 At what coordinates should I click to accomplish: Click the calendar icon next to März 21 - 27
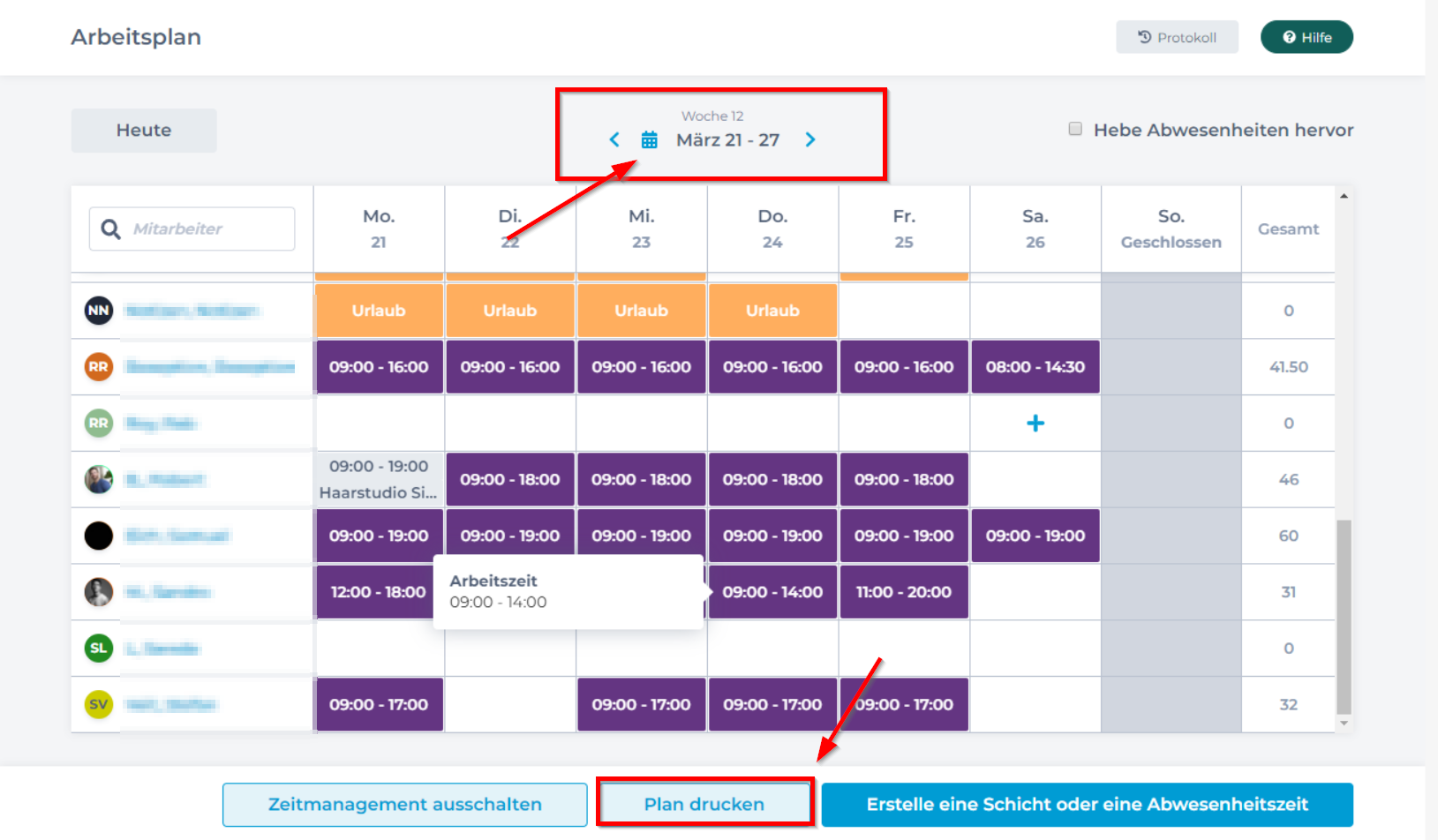(649, 140)
